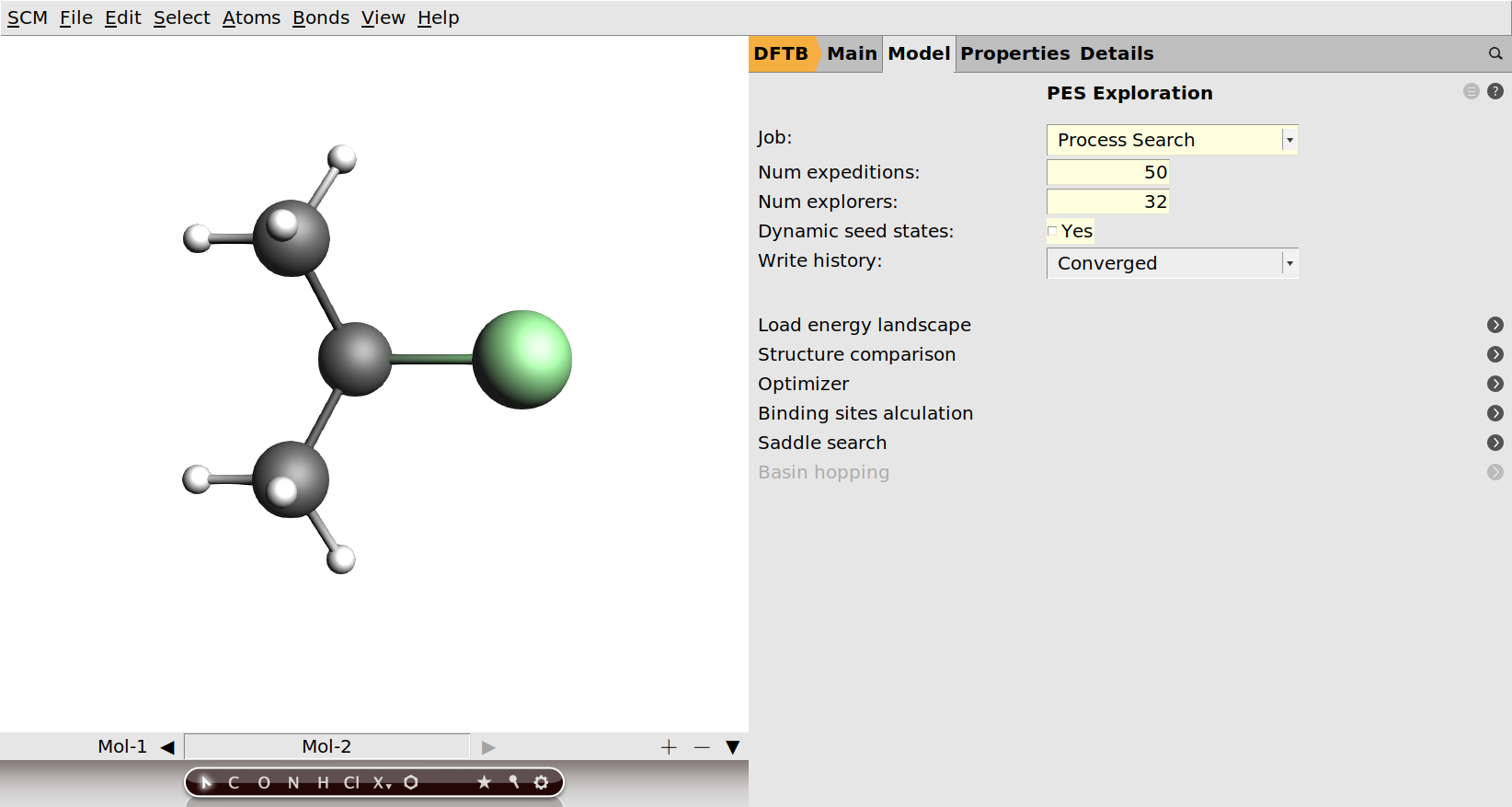
Task: Enable Dynamic seed states checkbox
Action: tap(1052, 231)
